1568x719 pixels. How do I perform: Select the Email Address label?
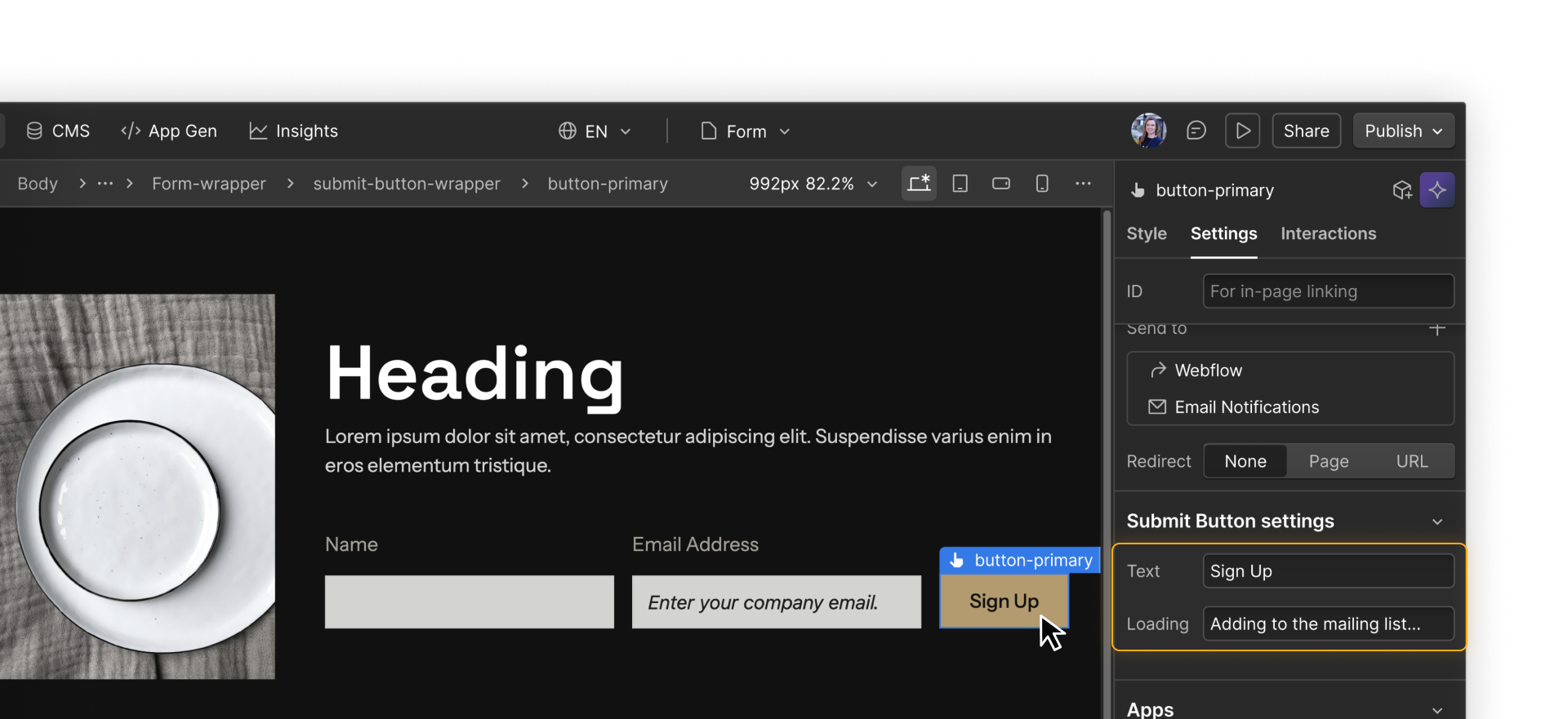pos(696,544)
